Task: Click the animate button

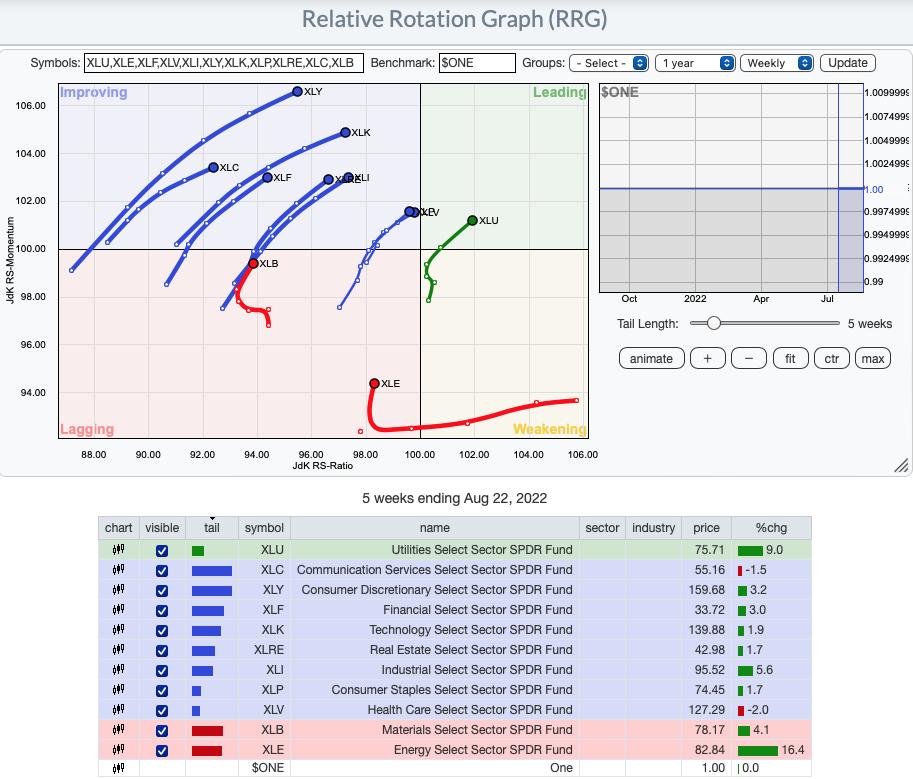Action: pyautogui.click(x=652, y=358)
